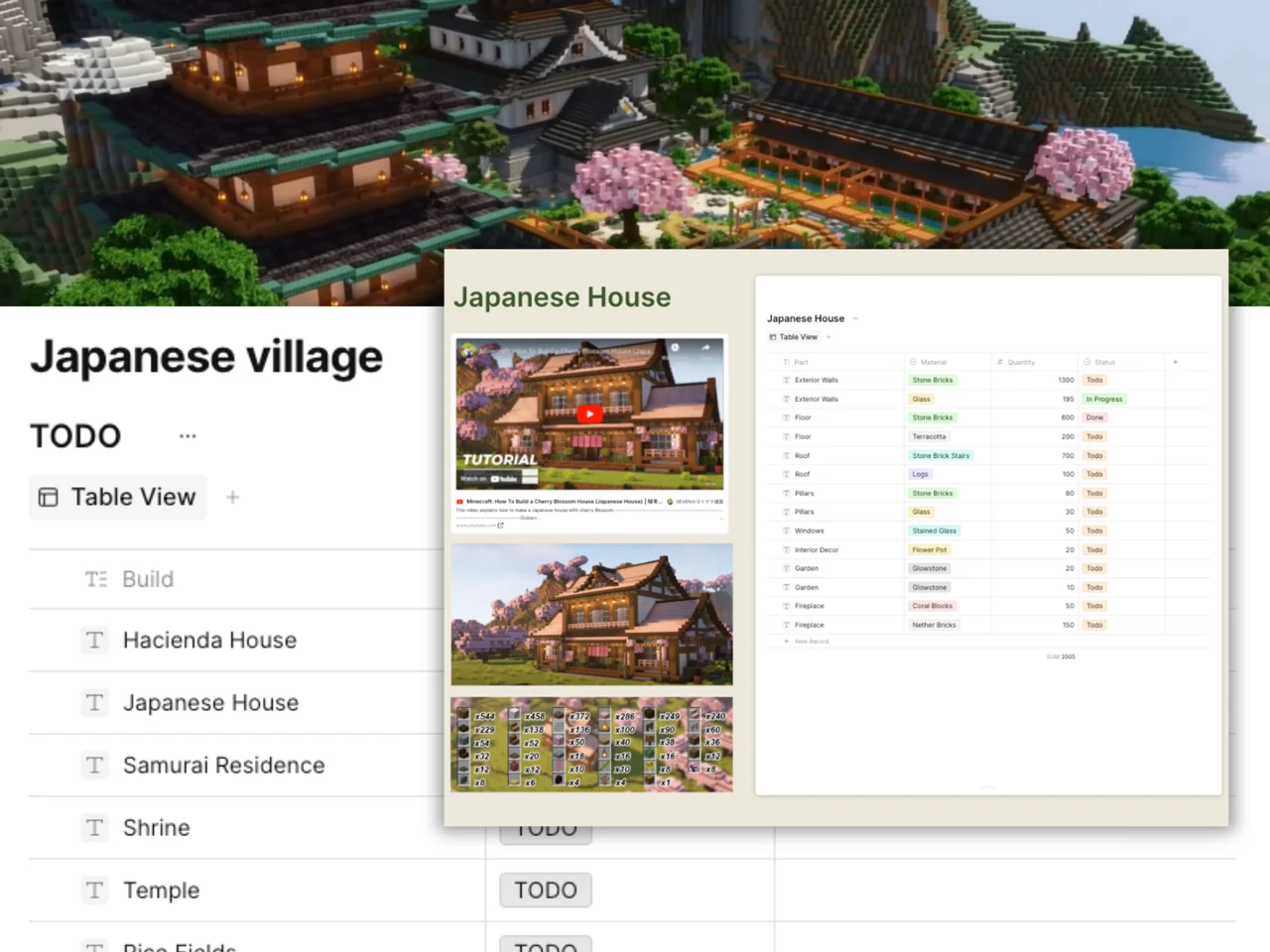Add a new view next to main Table View

pyautogui.click(x=232, y=497)
